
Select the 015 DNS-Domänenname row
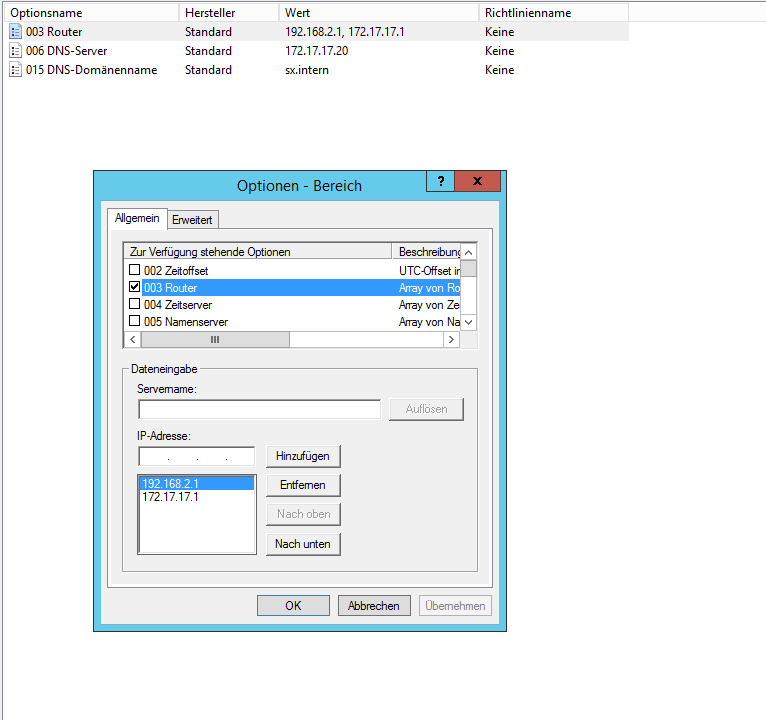coord(317,70)
